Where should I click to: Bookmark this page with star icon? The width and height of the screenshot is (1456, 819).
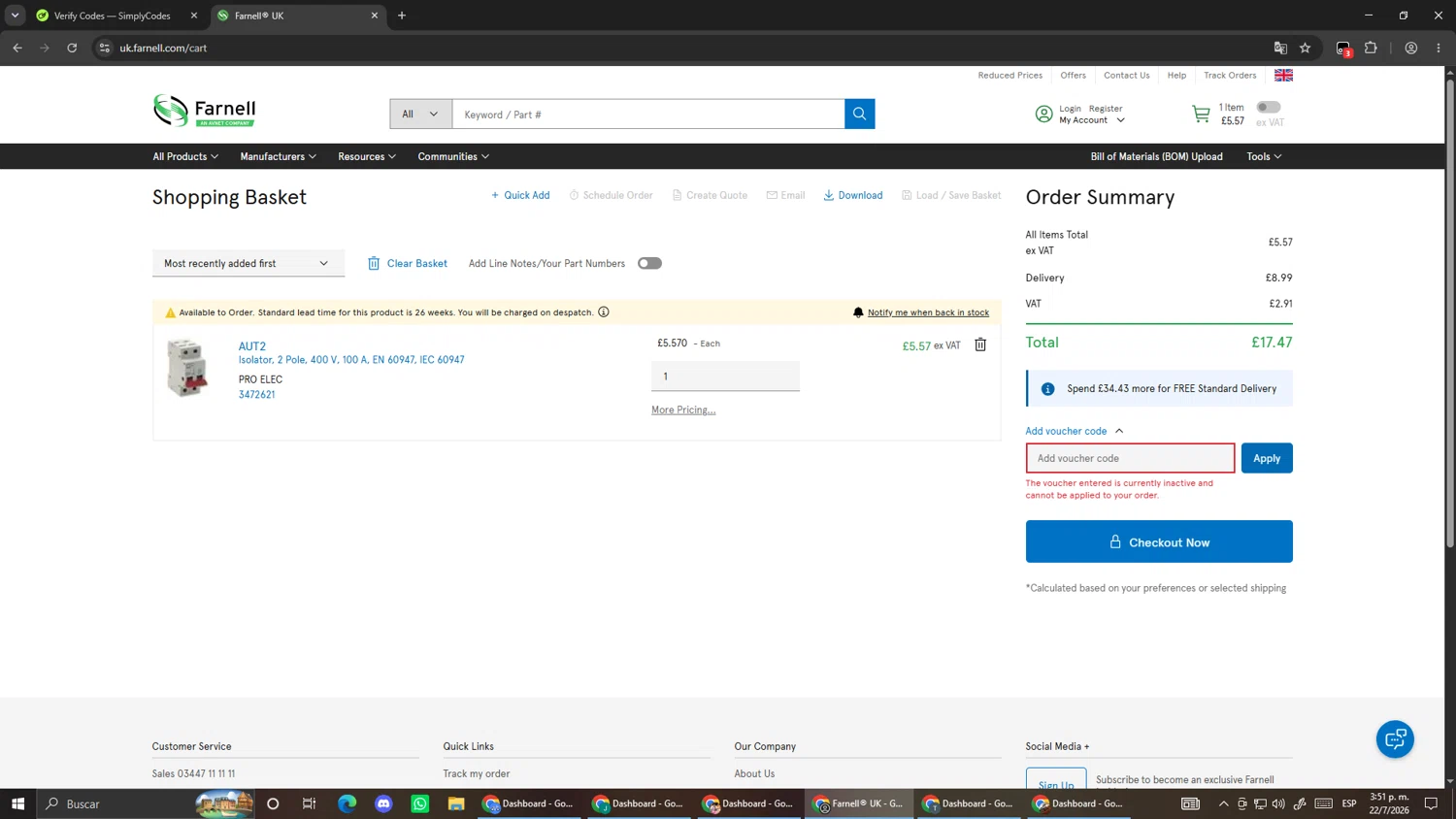coord(1306,48)
